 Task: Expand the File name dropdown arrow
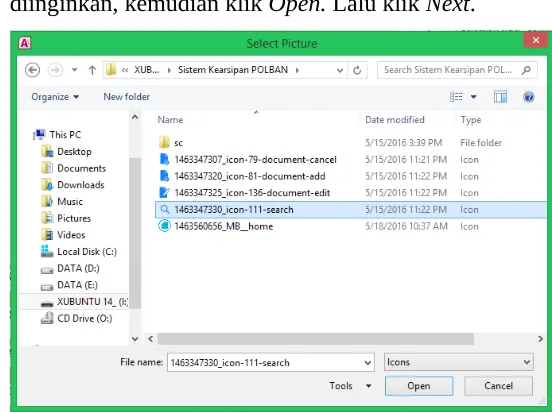368,362
